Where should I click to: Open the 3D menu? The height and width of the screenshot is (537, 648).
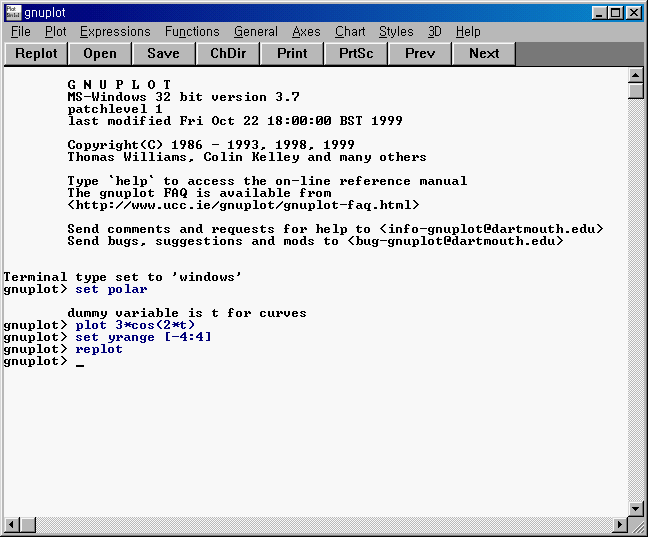pyautogui.click(x=434, y=32)
